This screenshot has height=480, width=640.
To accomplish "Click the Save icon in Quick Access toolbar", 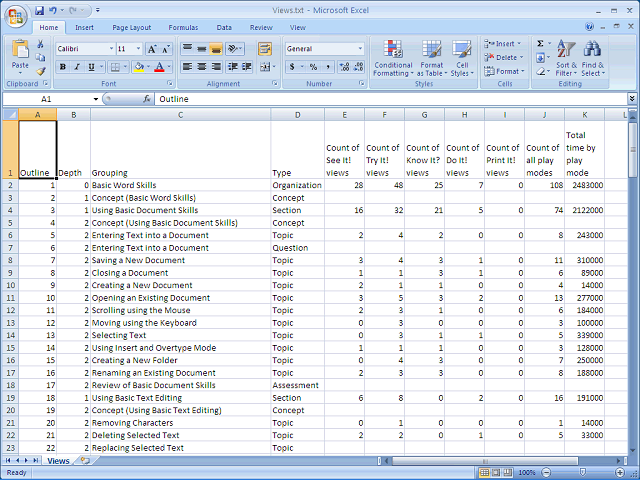I will tap(39, 10).
